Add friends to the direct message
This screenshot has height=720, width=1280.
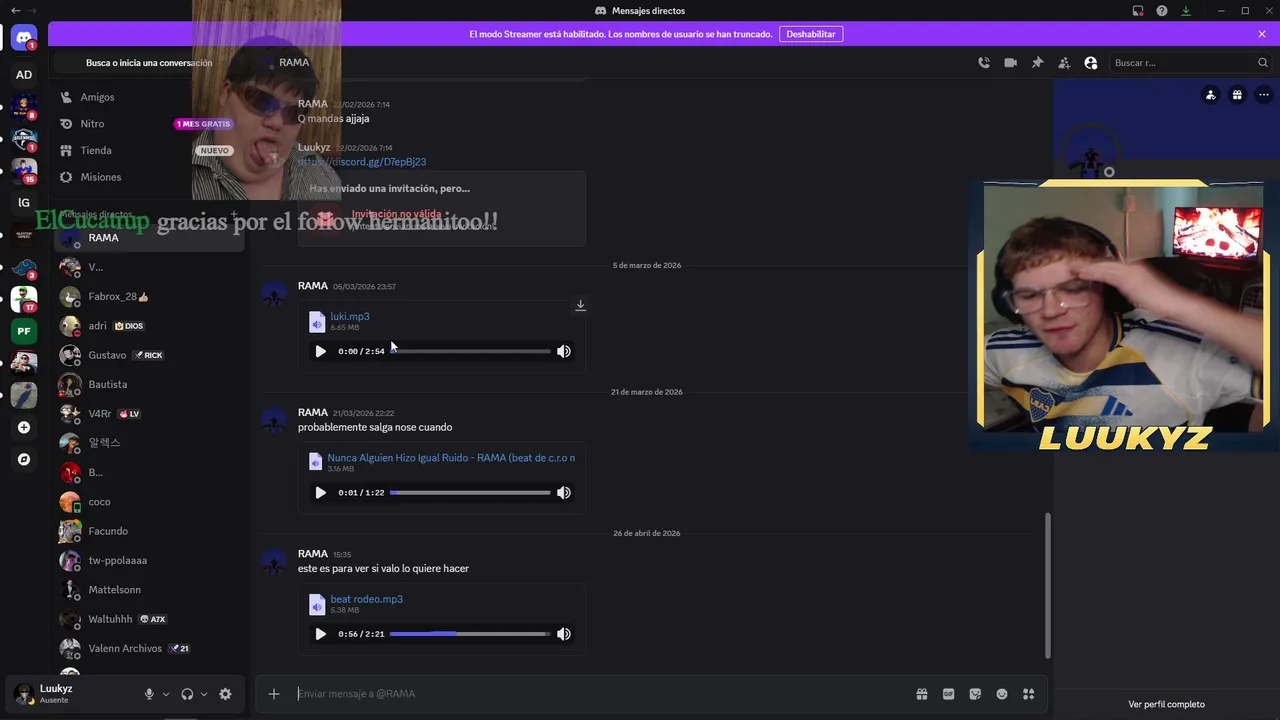point(1064,63)
